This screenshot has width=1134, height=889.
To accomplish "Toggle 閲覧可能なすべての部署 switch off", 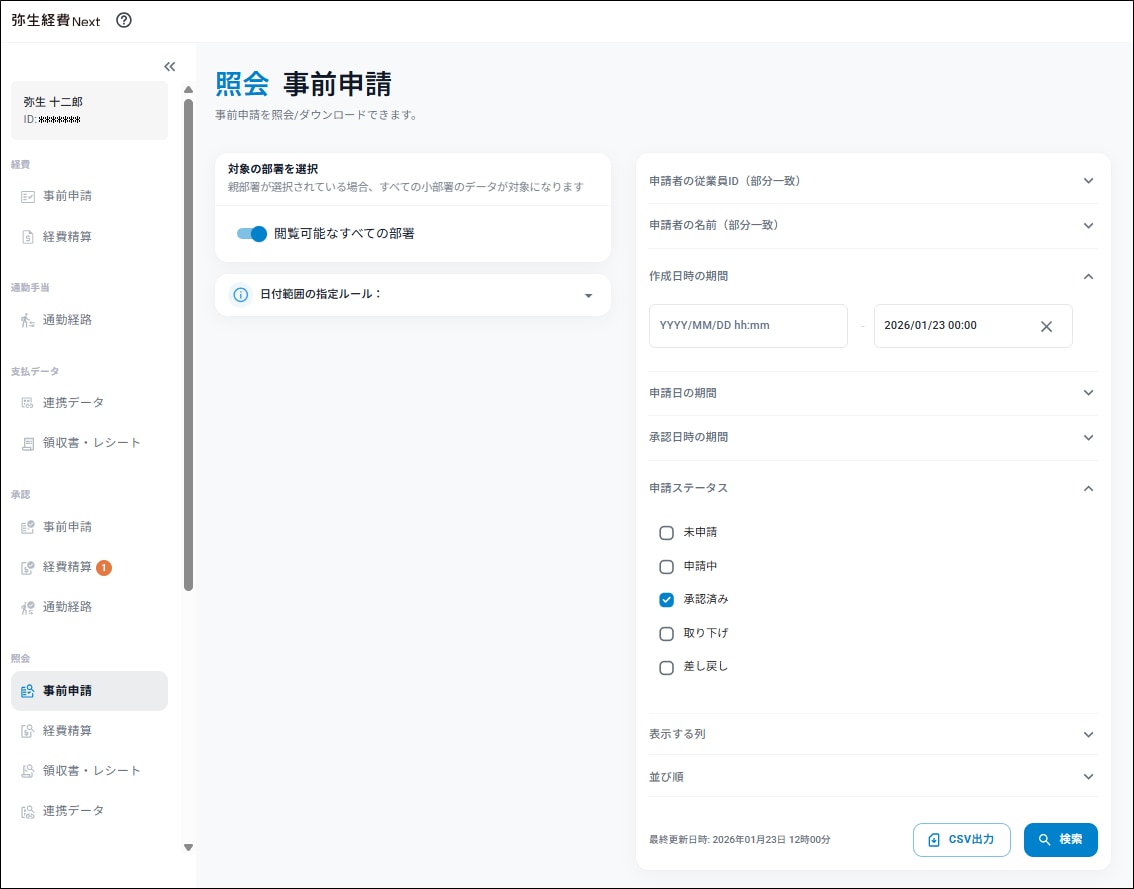I will tap(252, 234).
